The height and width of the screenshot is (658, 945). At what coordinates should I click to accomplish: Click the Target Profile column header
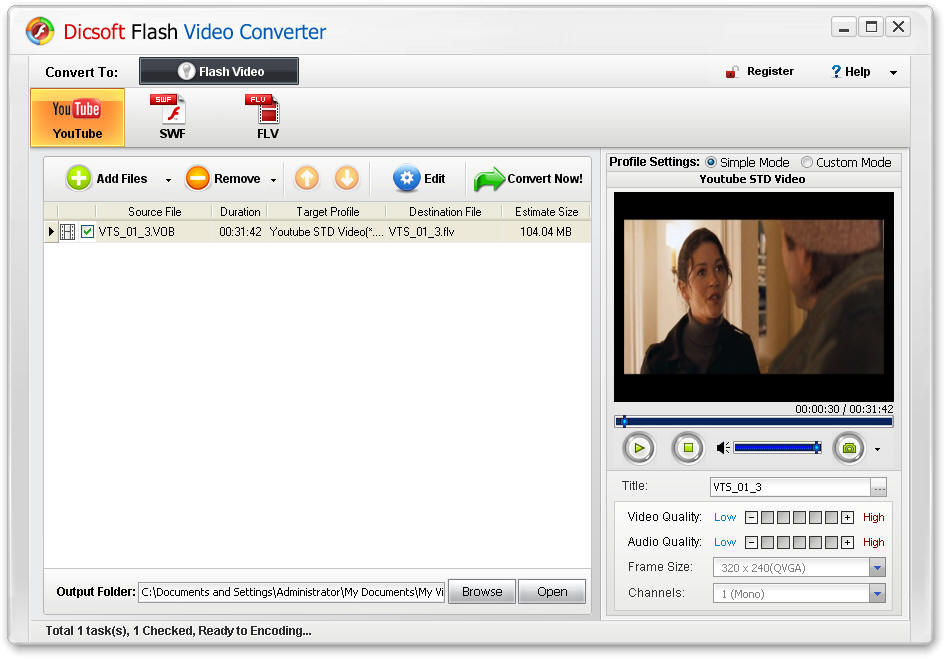click(327, 212)
